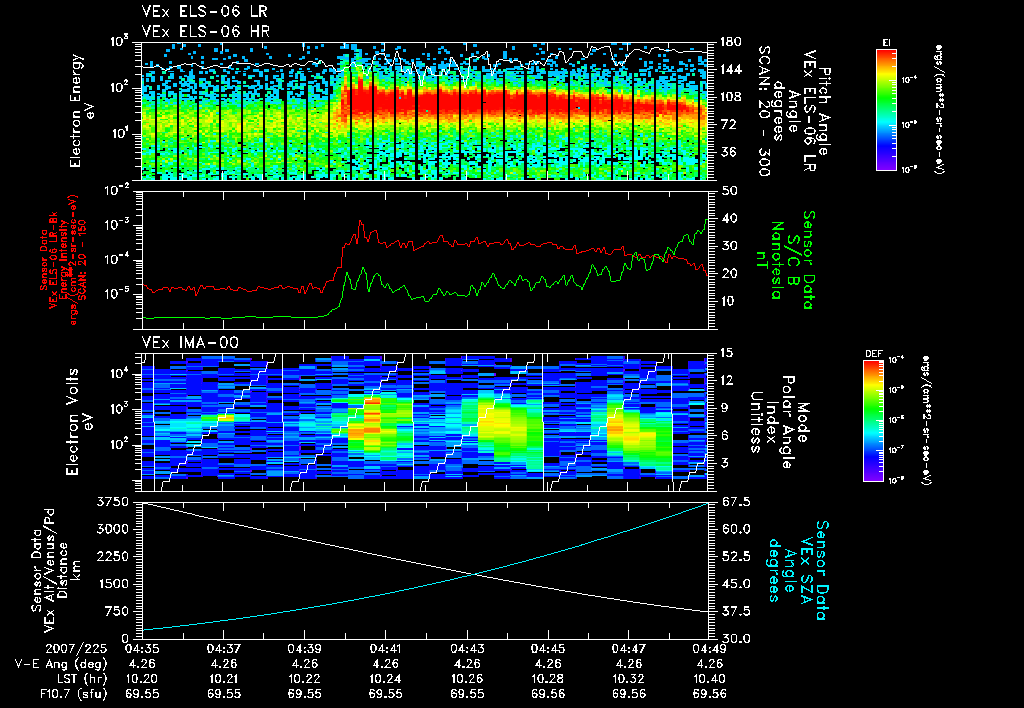Screen dimensions: 1024x708
Task: Click the 'Polar Angle' axis label
Action: pos(787,422)
